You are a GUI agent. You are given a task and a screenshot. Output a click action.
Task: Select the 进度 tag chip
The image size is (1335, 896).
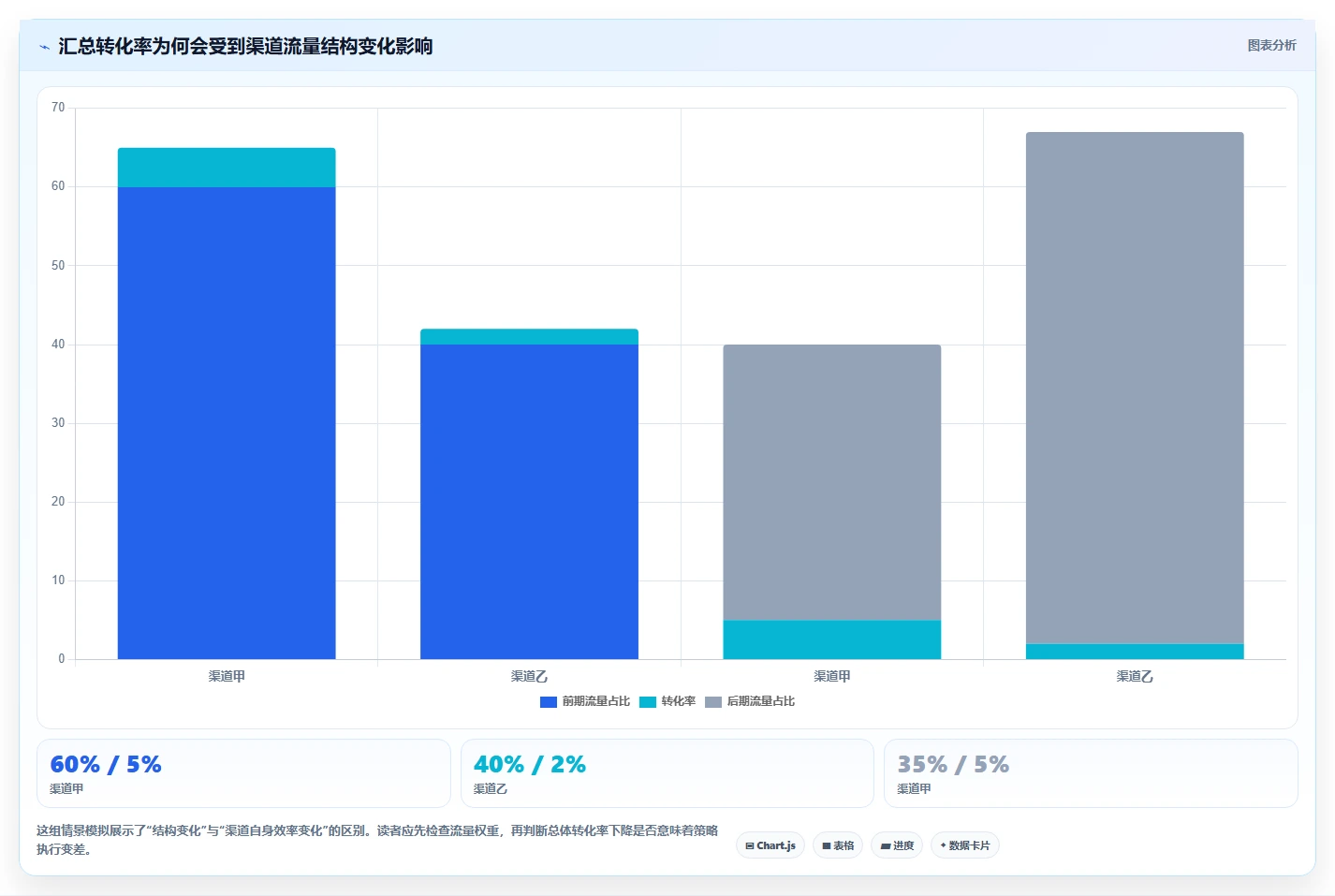(x=897, y=845)
